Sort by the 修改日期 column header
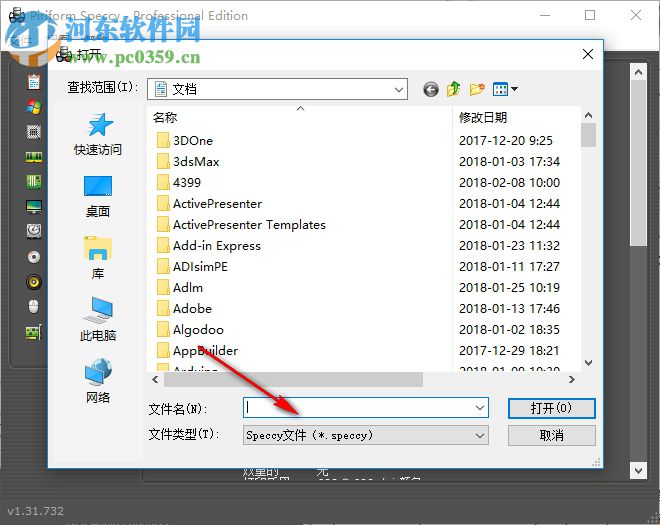Viewport: 660px width, 525px height. pos(483,117)
